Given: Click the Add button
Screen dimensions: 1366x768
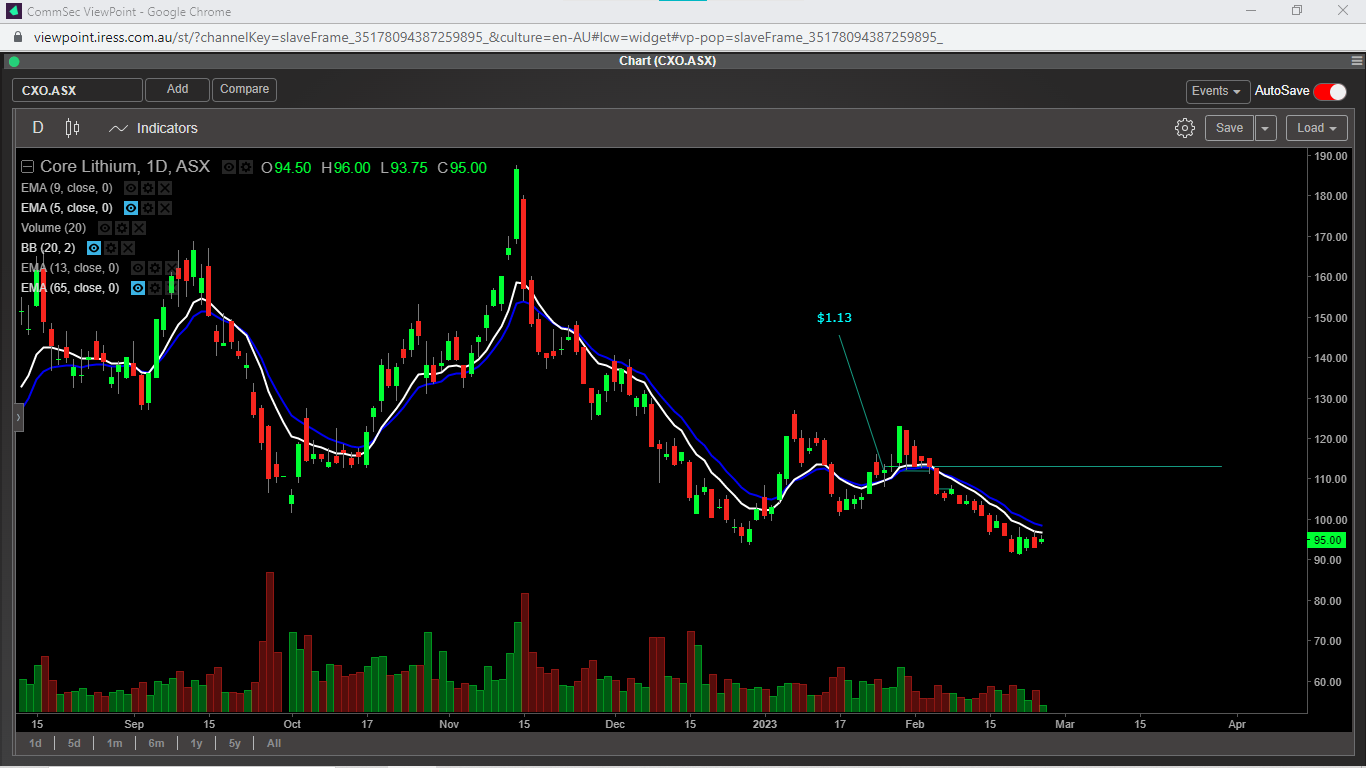Looking at the screenshot, I should pyautogui.click(x=177, y=90).
